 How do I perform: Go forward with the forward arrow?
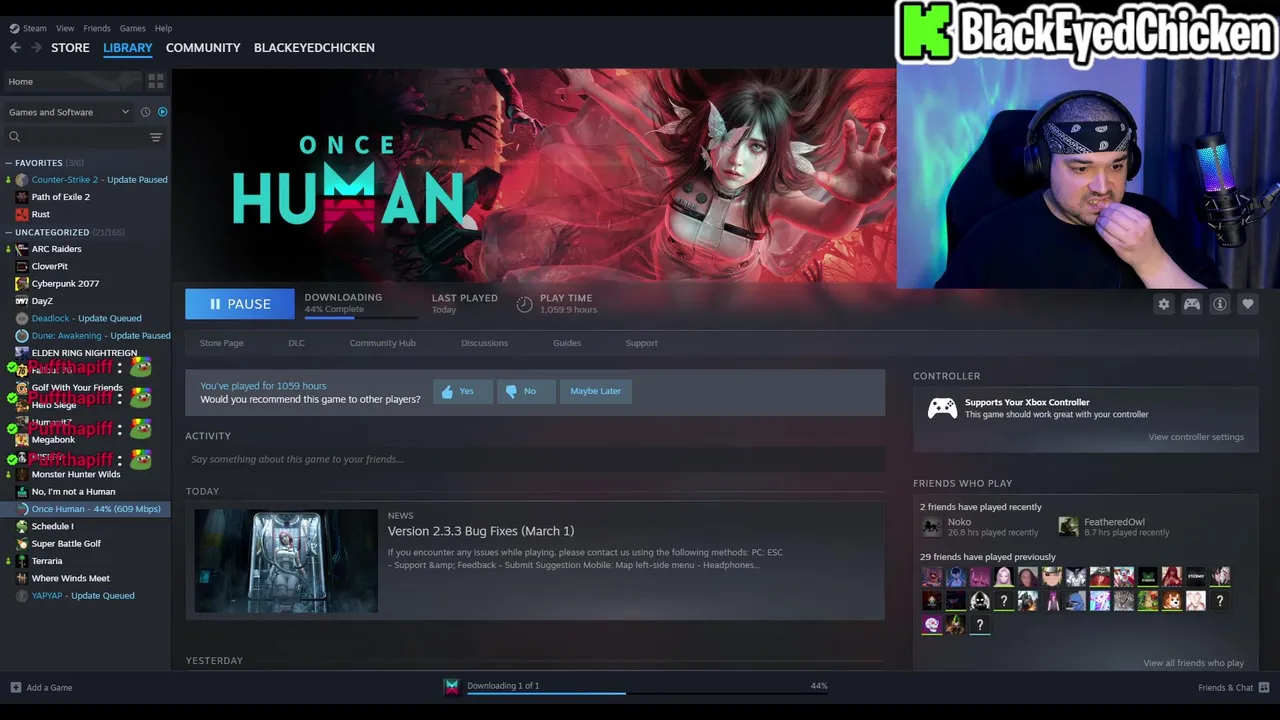[36, 47]
